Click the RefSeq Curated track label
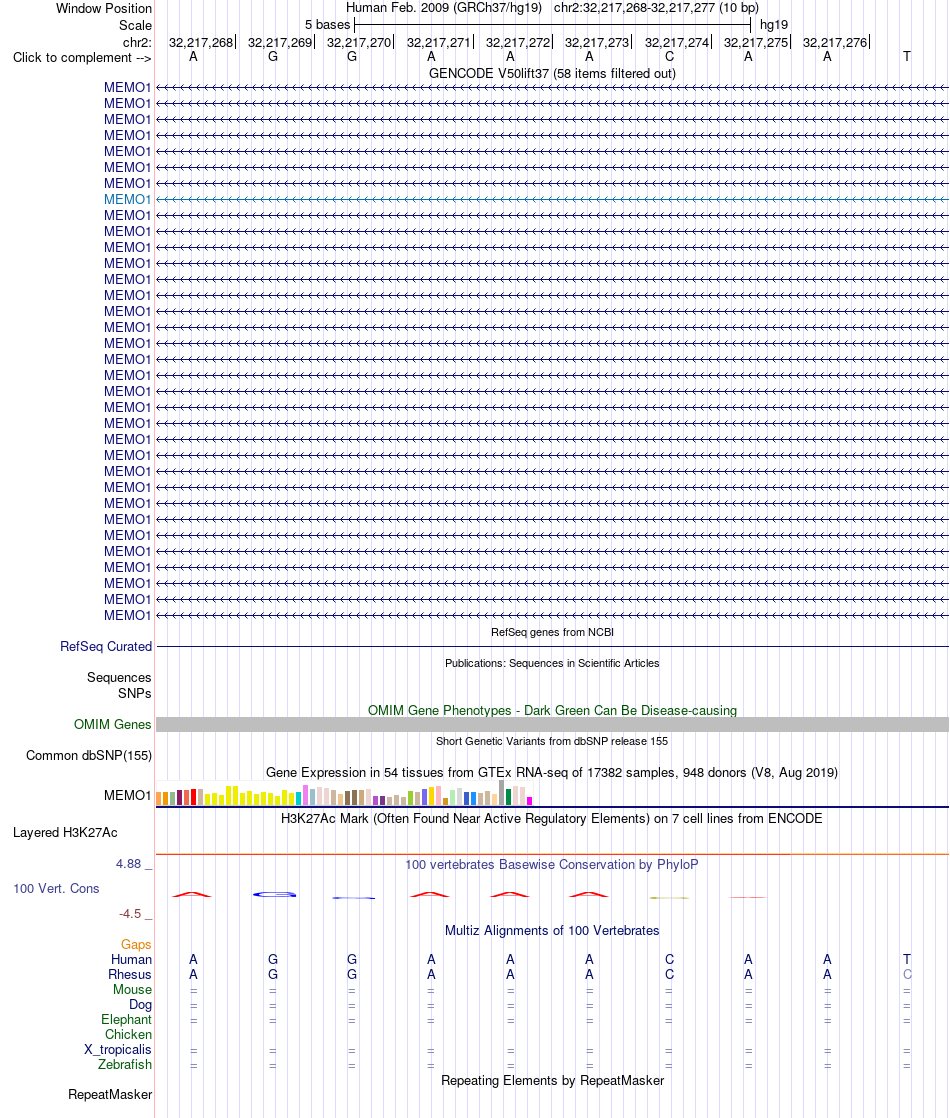Viewport: 950px width, 1118px height. coord(106,646)
